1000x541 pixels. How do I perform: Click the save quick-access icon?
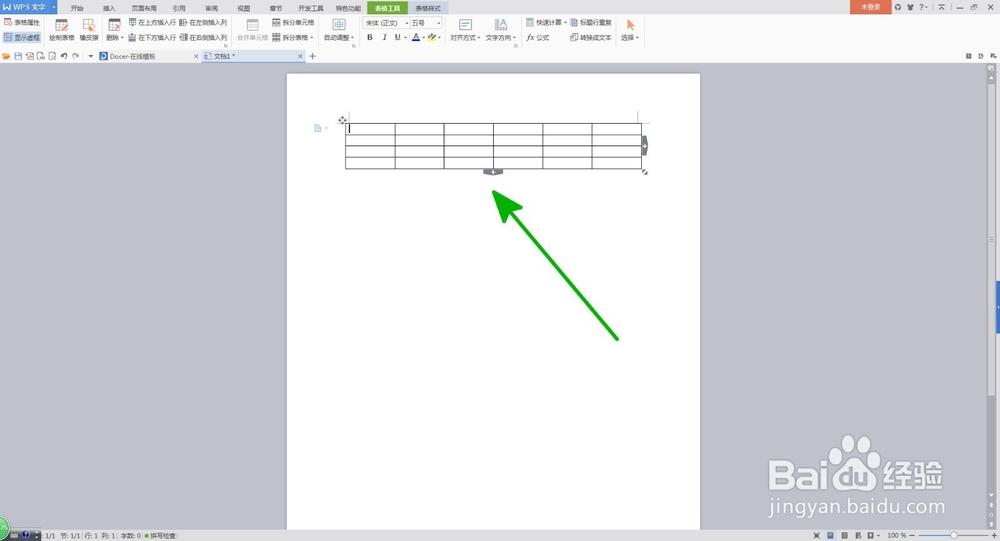(18, 56)
